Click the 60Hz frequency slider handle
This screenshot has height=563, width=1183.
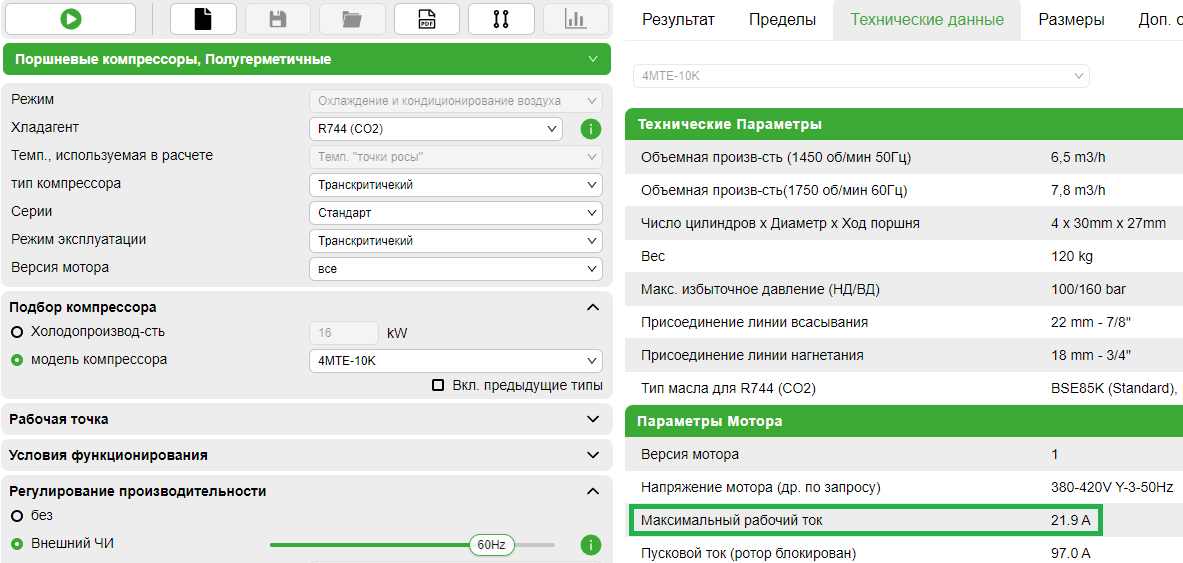(491, 544)
